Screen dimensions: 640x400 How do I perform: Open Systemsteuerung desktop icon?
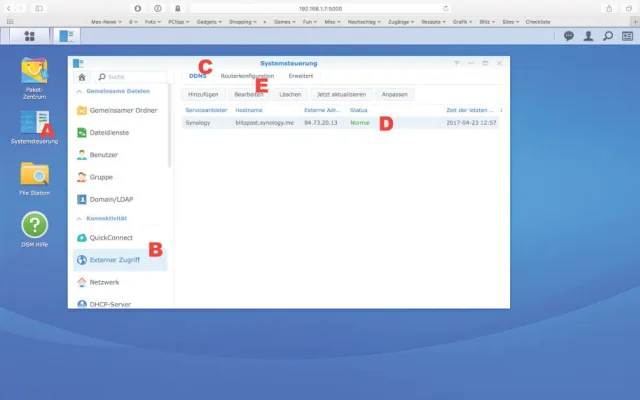coord(34,124)
